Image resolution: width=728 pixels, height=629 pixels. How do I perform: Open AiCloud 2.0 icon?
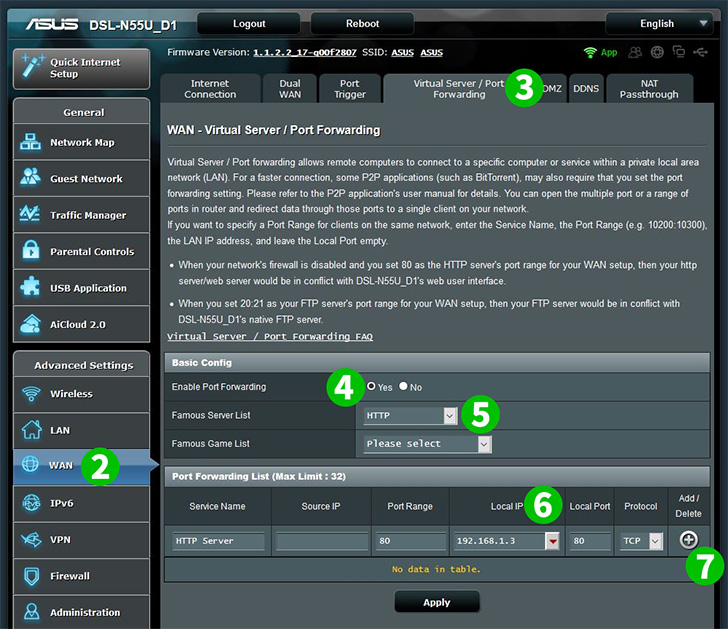pyautogui.click(x=31, y=324)
